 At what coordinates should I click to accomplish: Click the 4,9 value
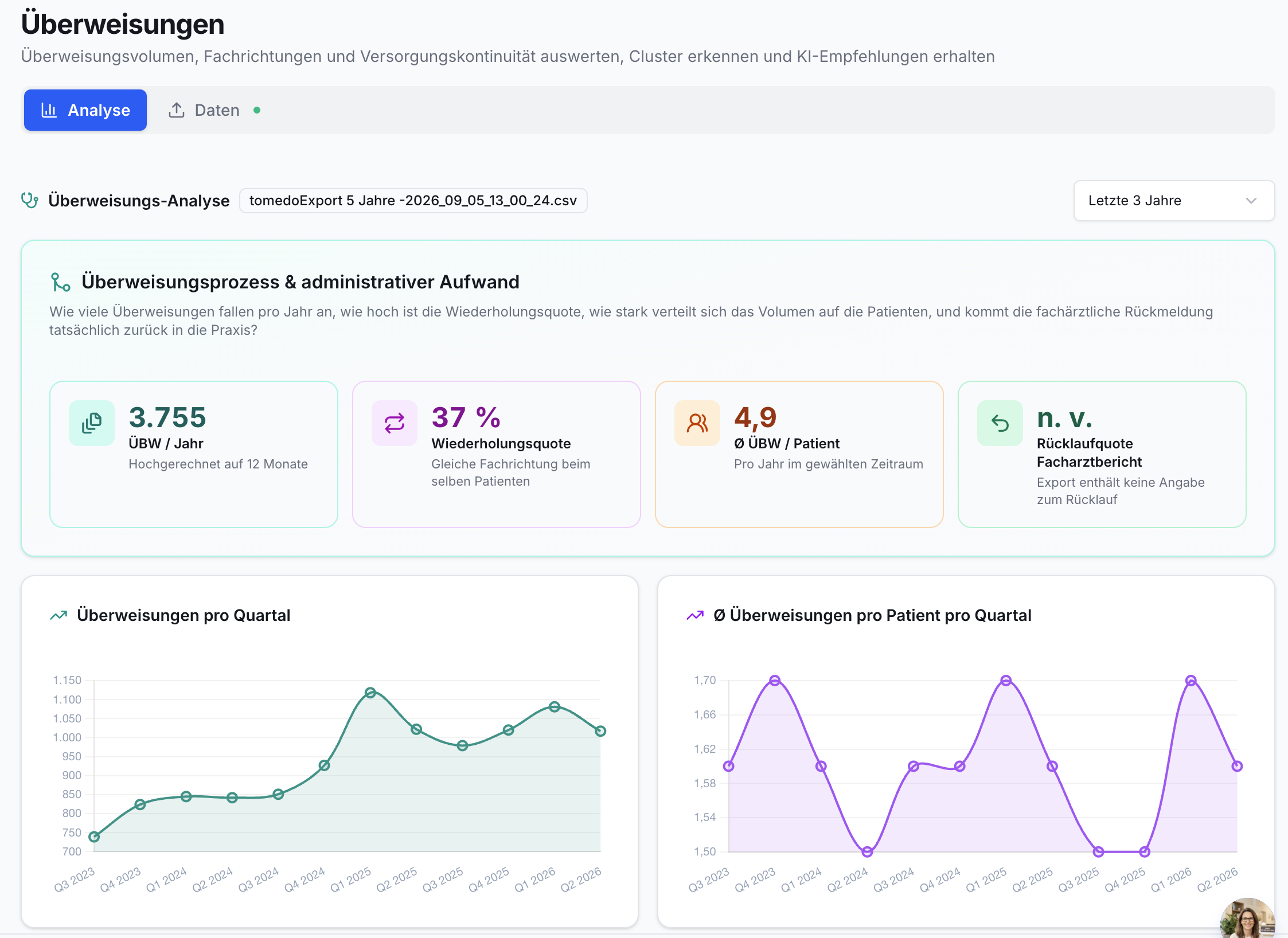(x=755, y=417)
